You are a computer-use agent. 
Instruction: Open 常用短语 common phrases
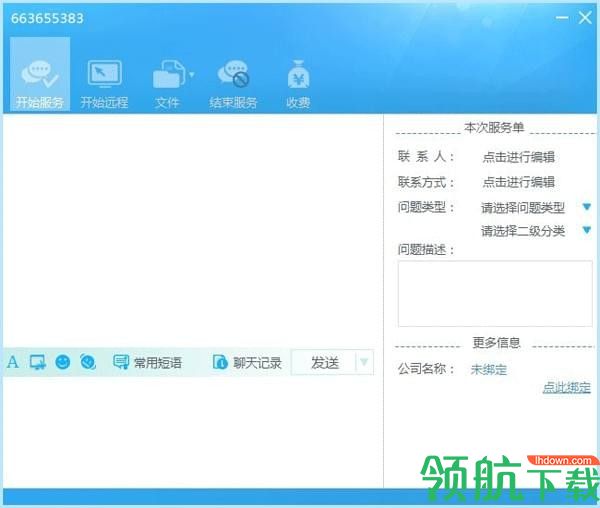(x=147, y=362)
